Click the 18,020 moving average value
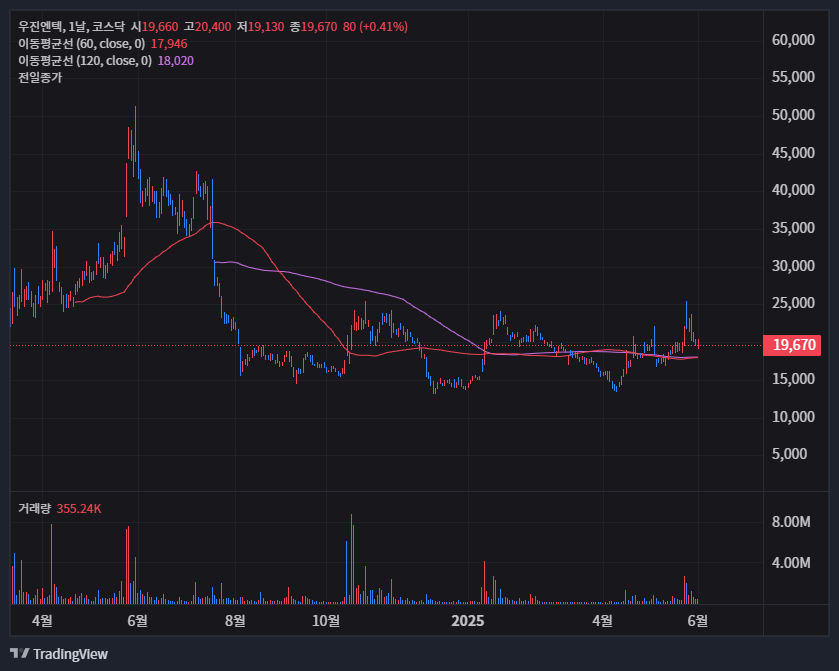The width and height of the screenshot is (839, 671). pos(176,61)
